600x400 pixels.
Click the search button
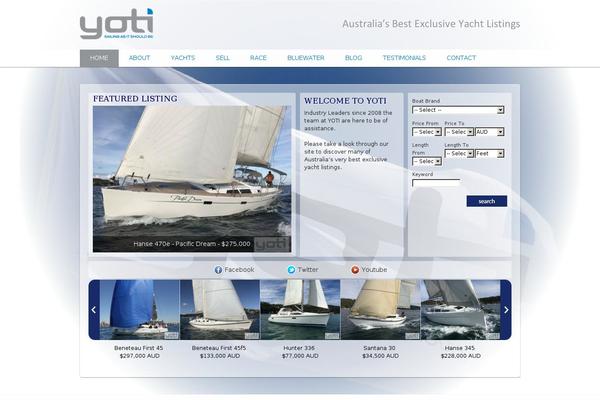pos(487,201)
